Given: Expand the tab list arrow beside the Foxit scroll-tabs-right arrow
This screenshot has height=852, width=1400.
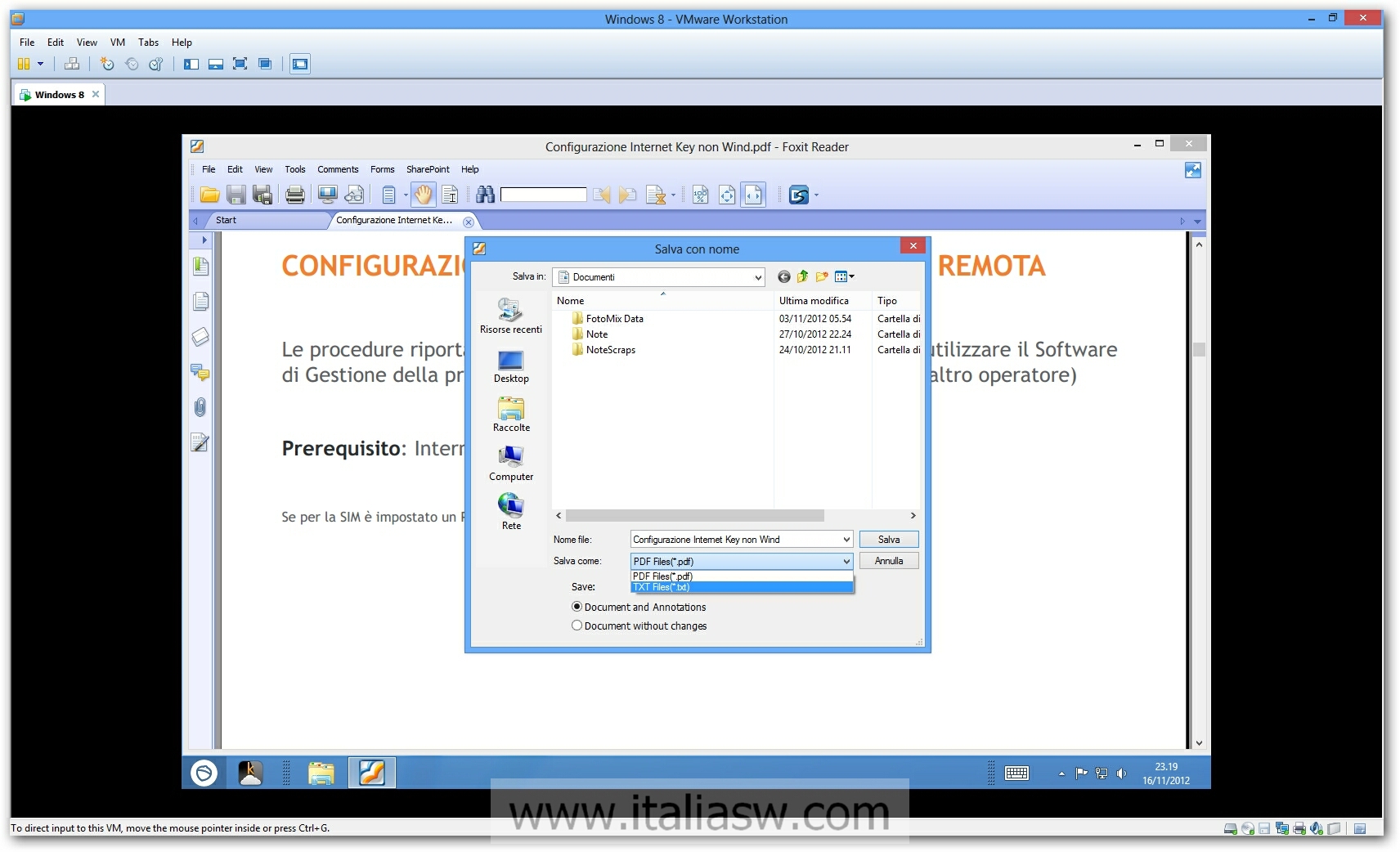Looking at the screenshot, I should (x=1197, y=222).
